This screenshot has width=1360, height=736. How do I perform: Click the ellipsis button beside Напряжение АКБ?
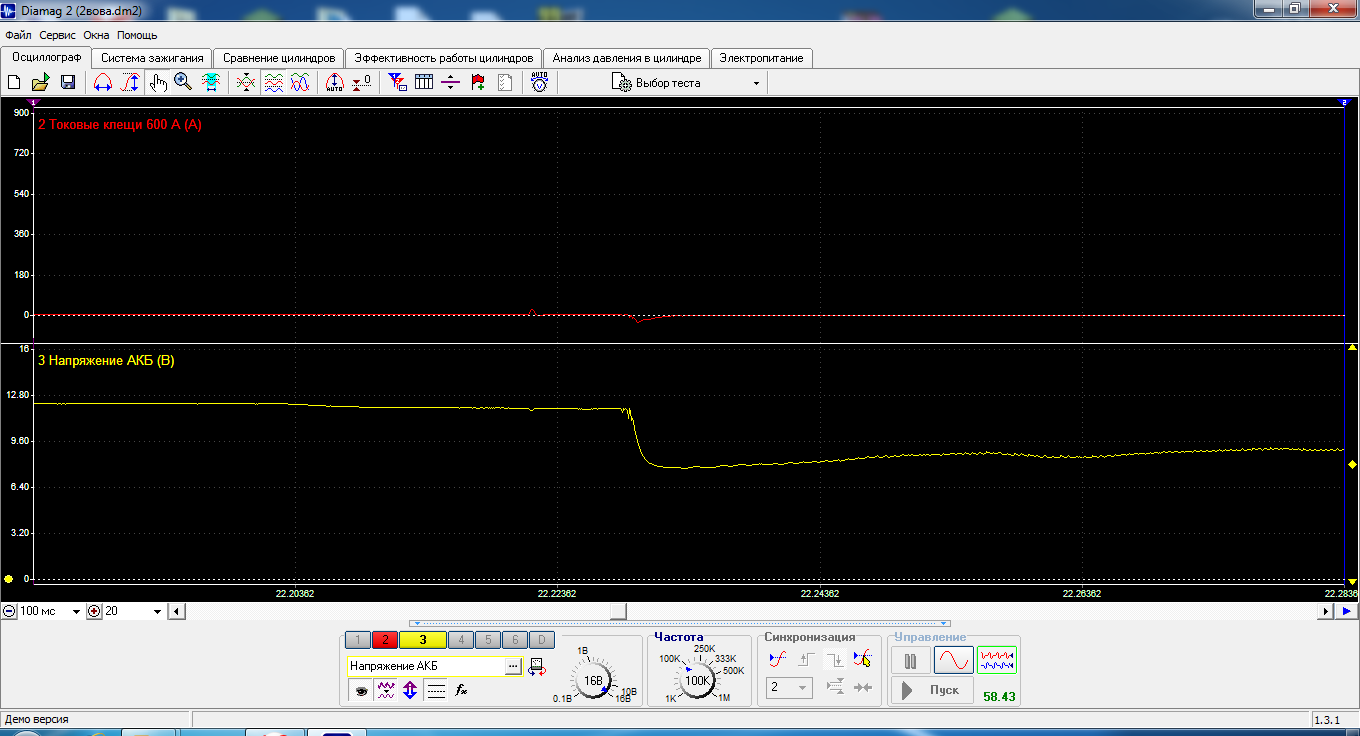(x=513, y=666)
